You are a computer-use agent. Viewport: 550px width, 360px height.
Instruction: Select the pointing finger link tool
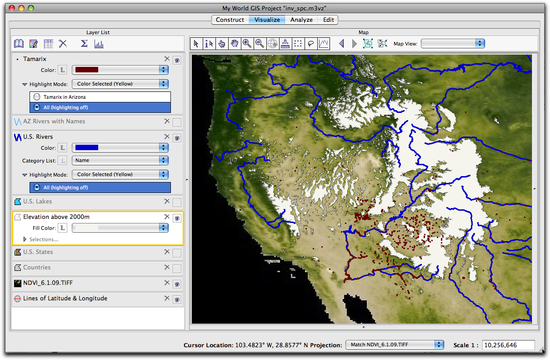[222, 44]
